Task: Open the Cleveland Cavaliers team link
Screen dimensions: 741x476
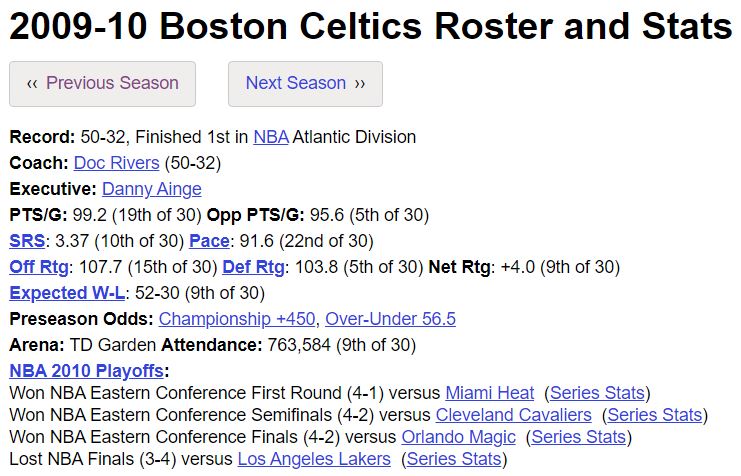Action: tap(513, 415)
